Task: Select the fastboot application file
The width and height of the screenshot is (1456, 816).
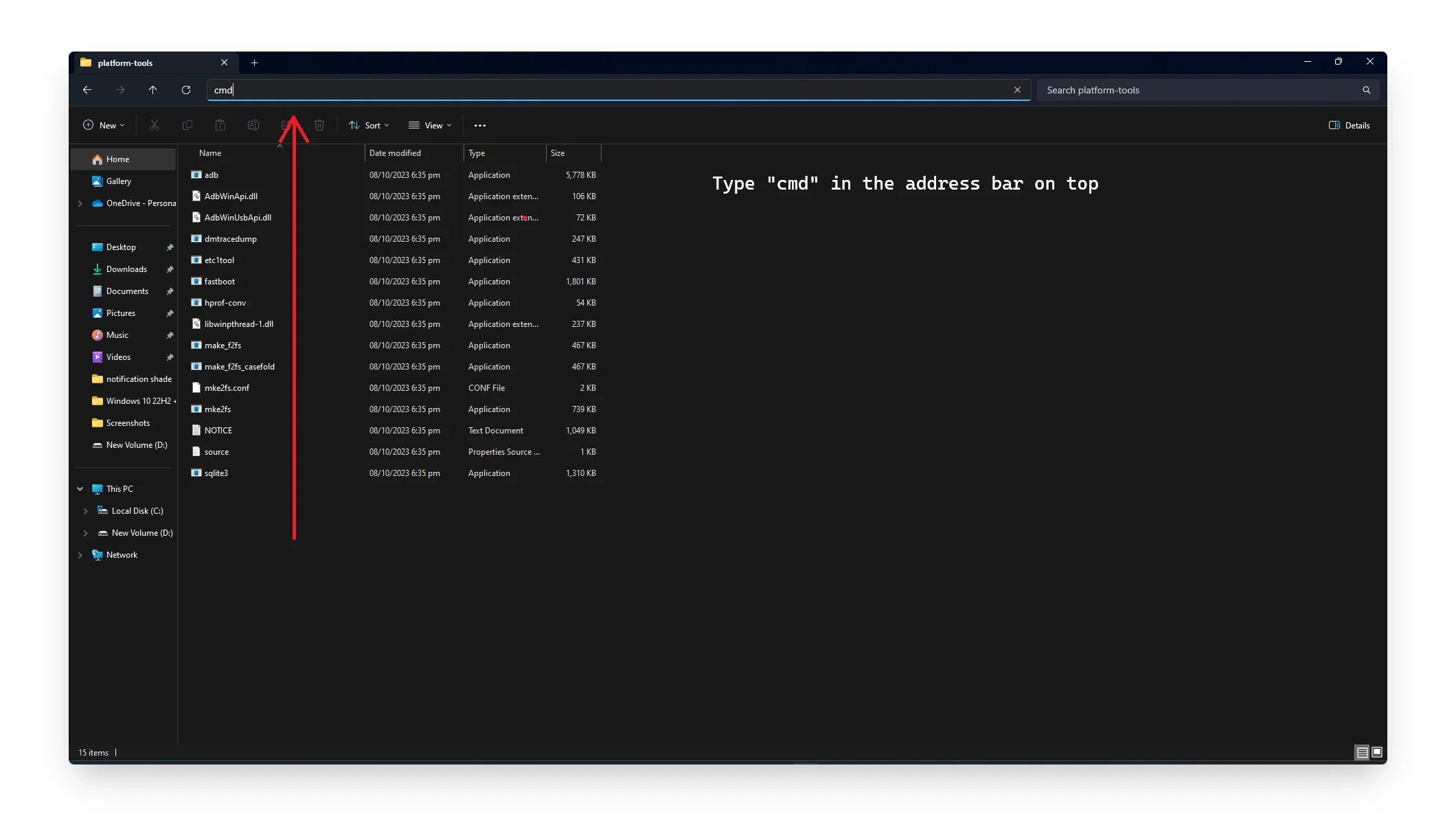Action: coord(220,282)
